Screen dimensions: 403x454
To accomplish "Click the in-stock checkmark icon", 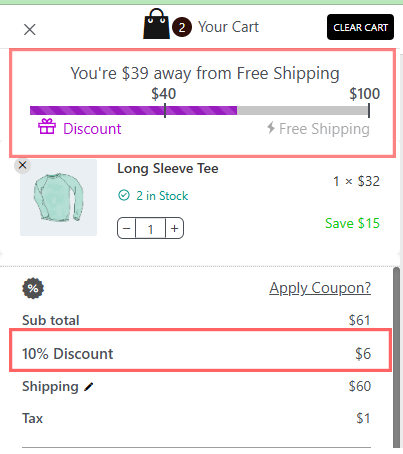I will point(124,195).
